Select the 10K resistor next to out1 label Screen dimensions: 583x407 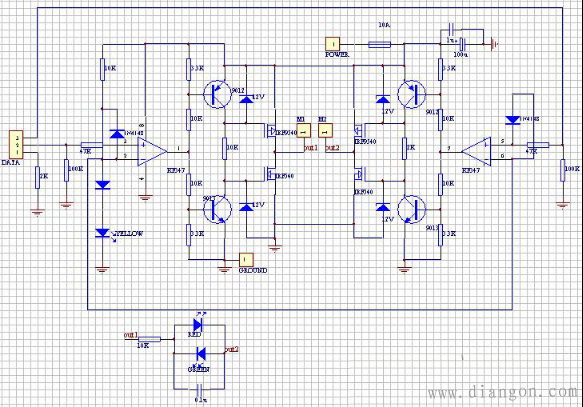pyautogui.click(x=149, y=339)
